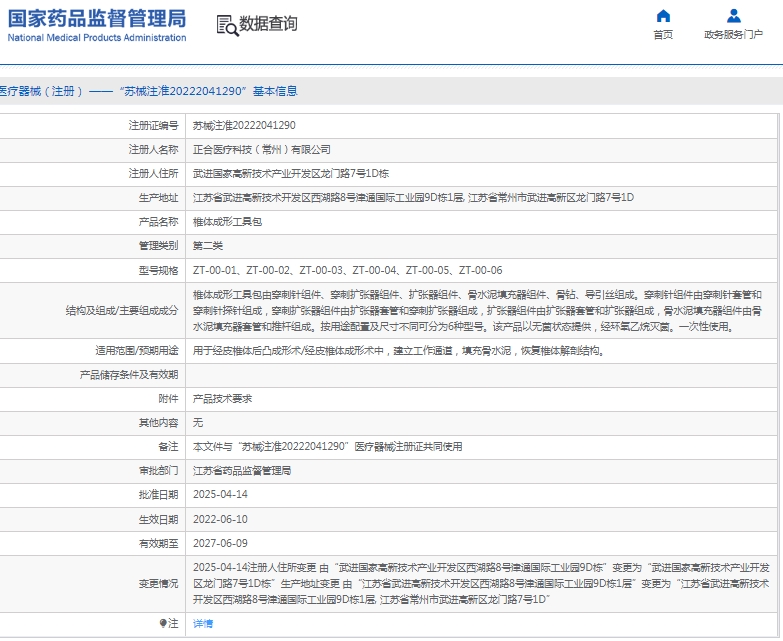Click the 生产地址 row label

[x=158, y=198]
